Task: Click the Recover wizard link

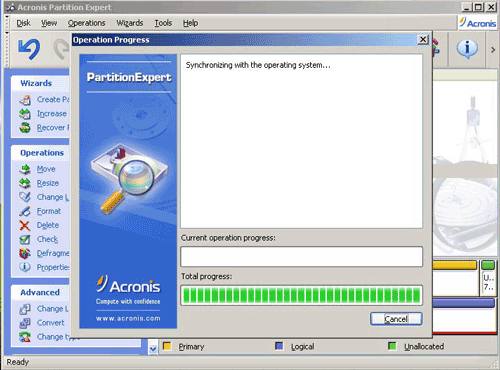Action: click(53, 128)
